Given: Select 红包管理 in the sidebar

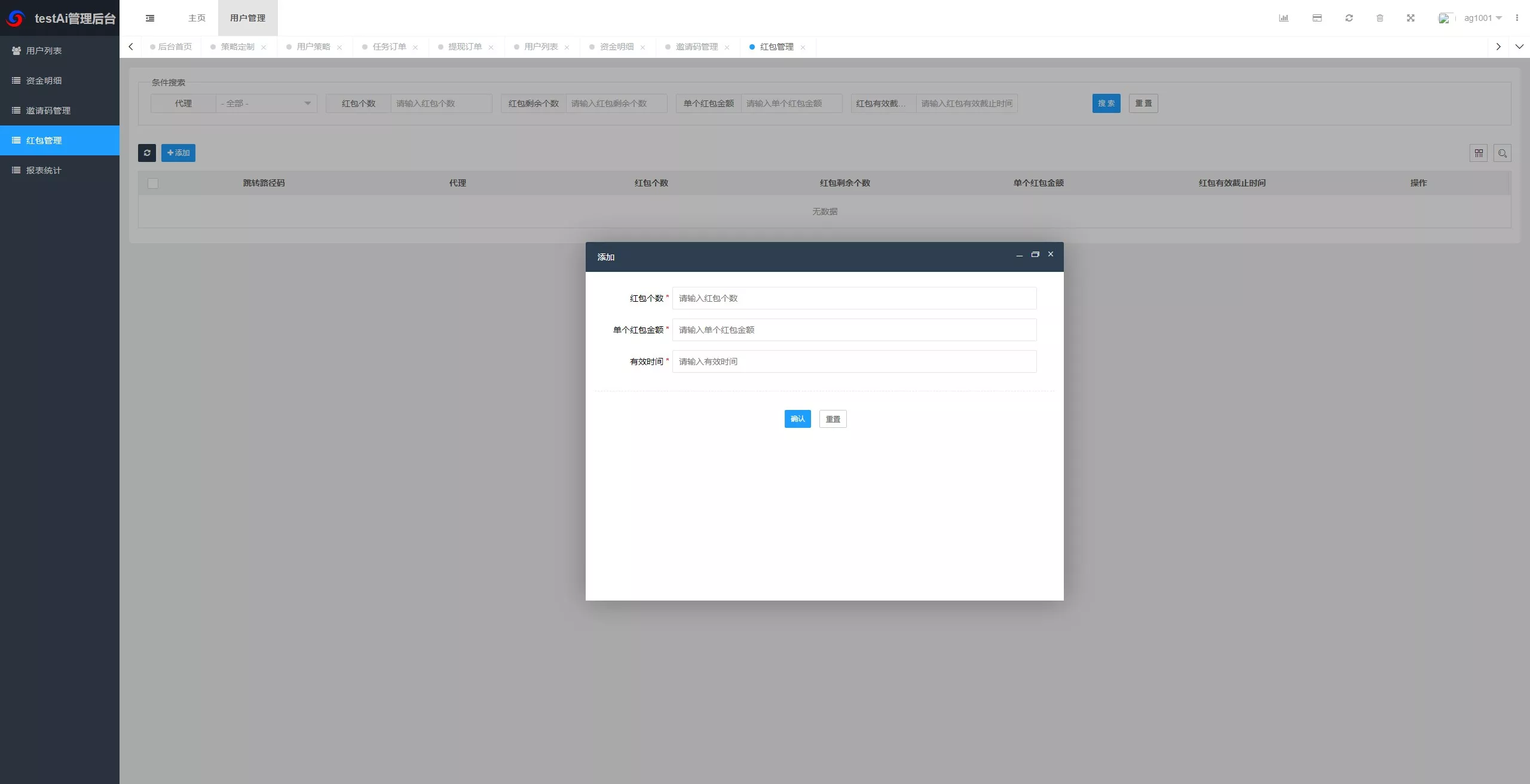Looking at the screenshot, I should pyautogui.click(x=60, y=140).
